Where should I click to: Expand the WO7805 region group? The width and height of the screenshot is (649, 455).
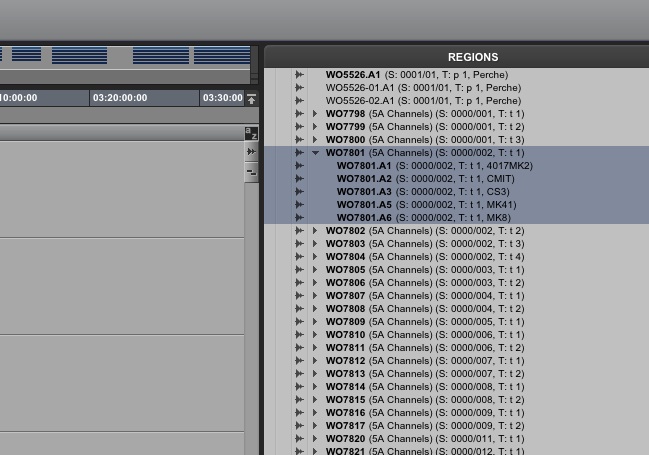[315, 270]
